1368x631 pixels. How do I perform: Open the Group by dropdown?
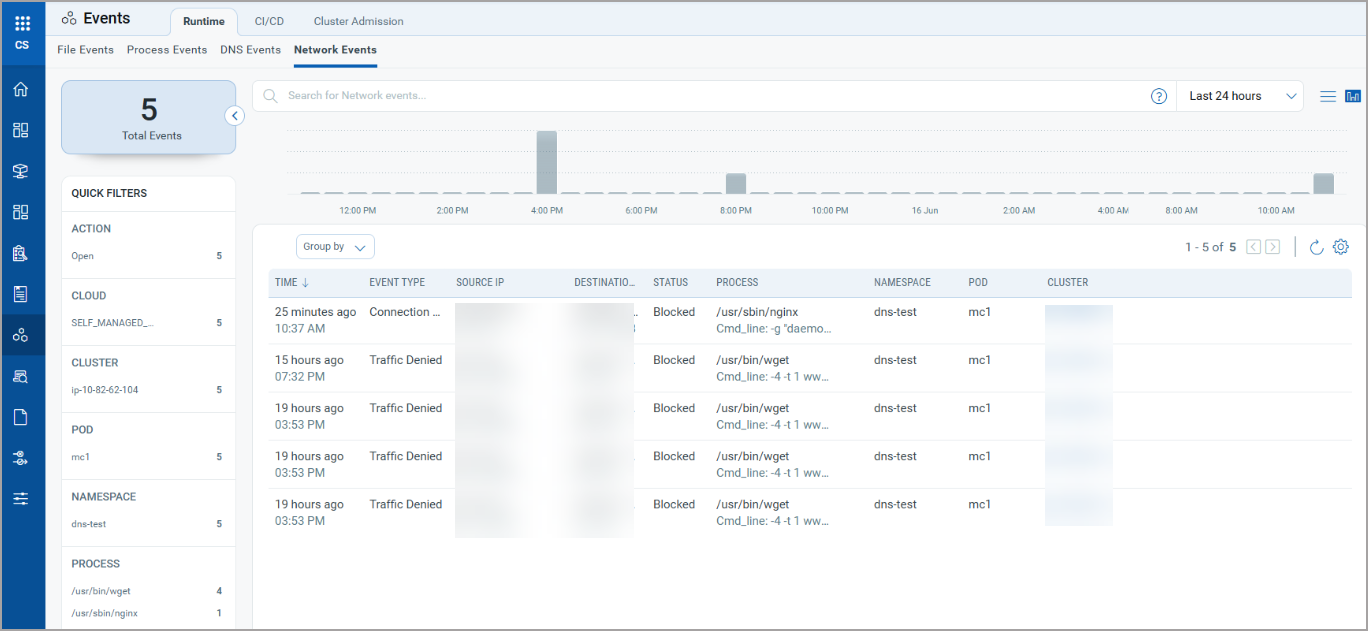click(x=335, y=246)
